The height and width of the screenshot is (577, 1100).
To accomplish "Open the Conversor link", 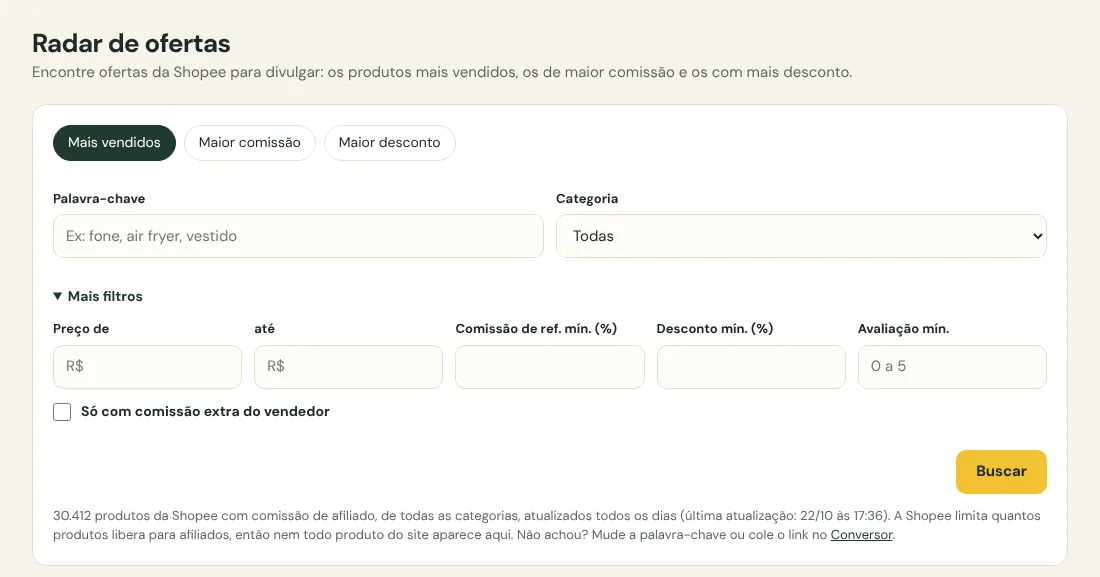I will point(861,535).
